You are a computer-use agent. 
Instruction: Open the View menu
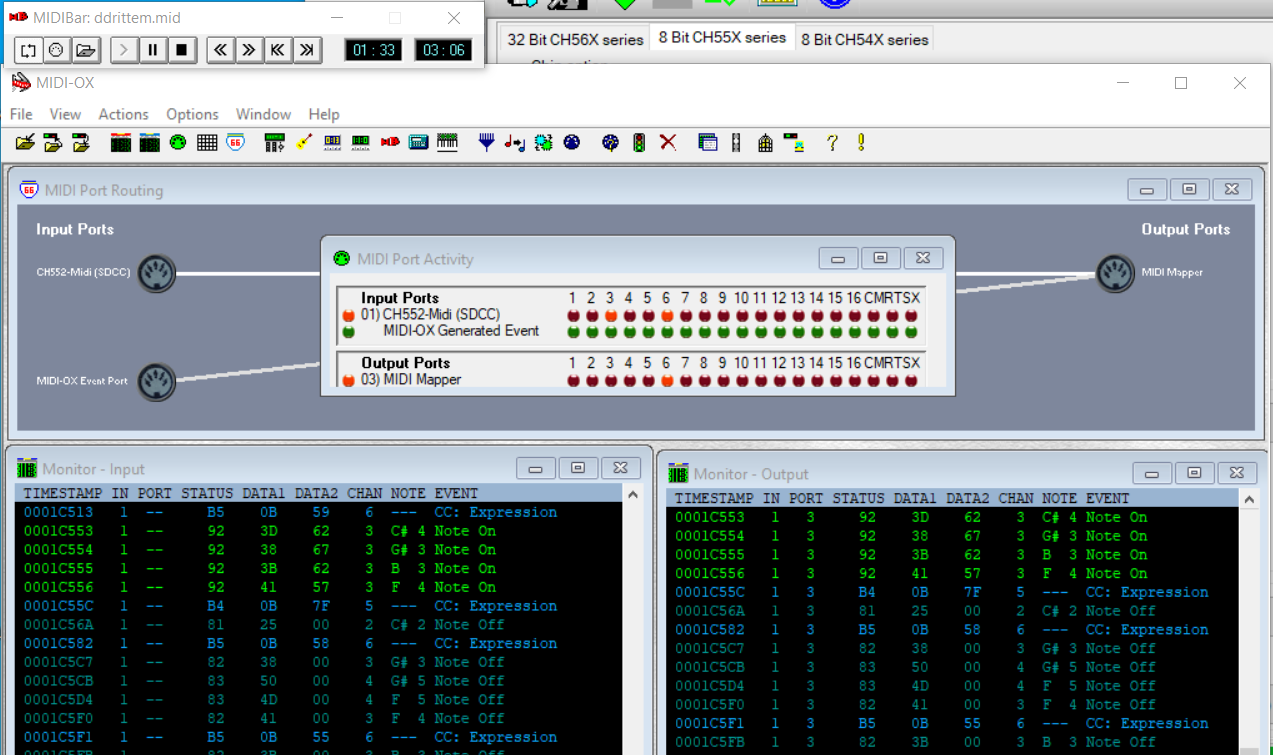pyautogui.click(x=65, y=114)
